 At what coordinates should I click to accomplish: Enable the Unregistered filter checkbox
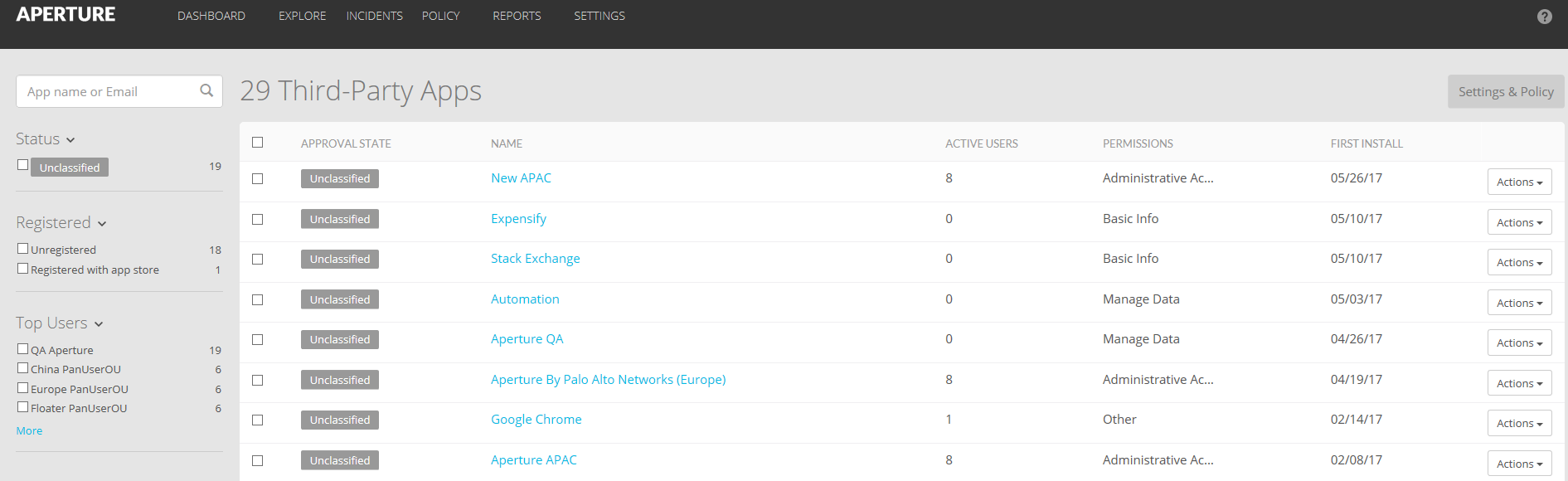23,249
